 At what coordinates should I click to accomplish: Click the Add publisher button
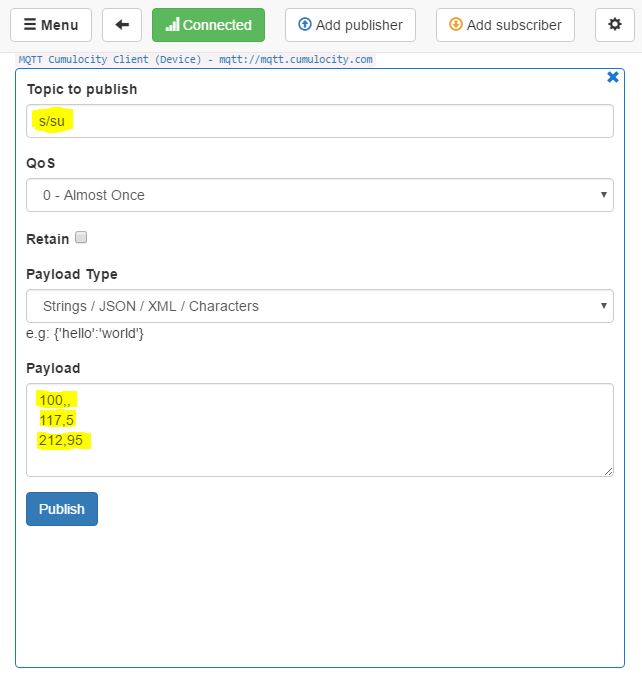[350, 25]
